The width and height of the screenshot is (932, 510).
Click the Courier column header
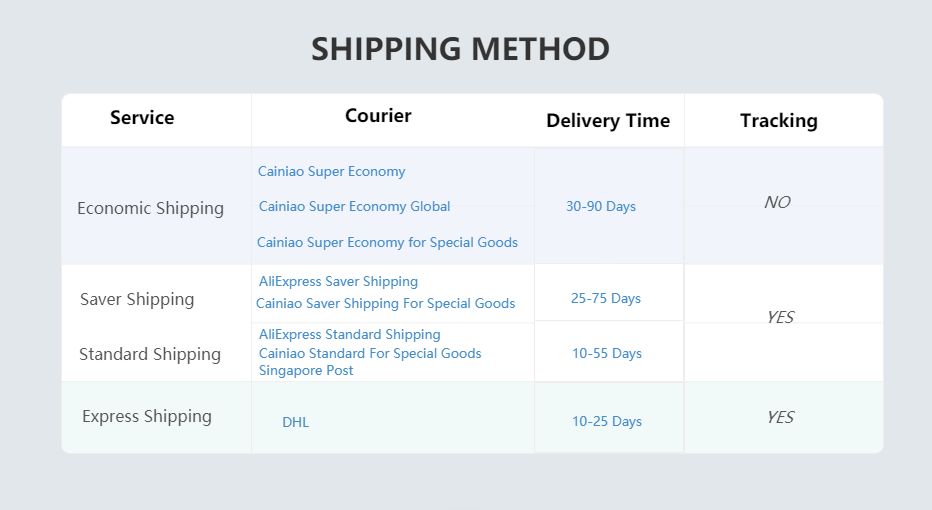[x=378, y=116]
